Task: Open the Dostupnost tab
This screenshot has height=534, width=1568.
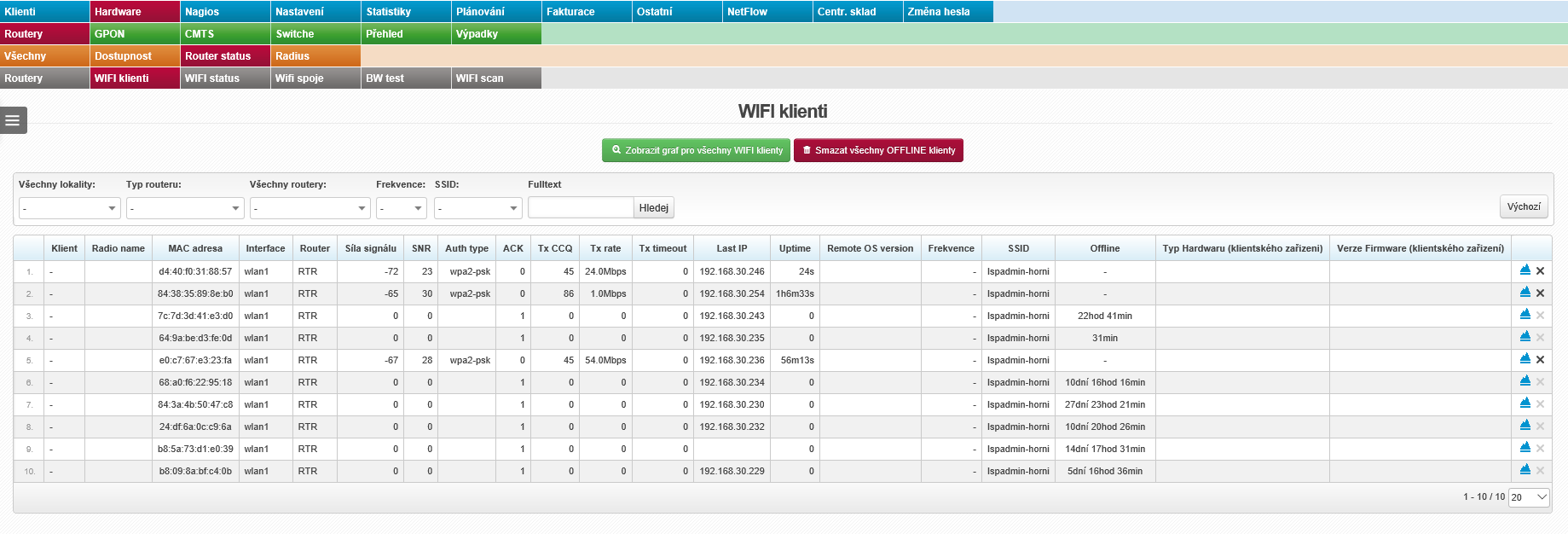Action: (135, 56)
